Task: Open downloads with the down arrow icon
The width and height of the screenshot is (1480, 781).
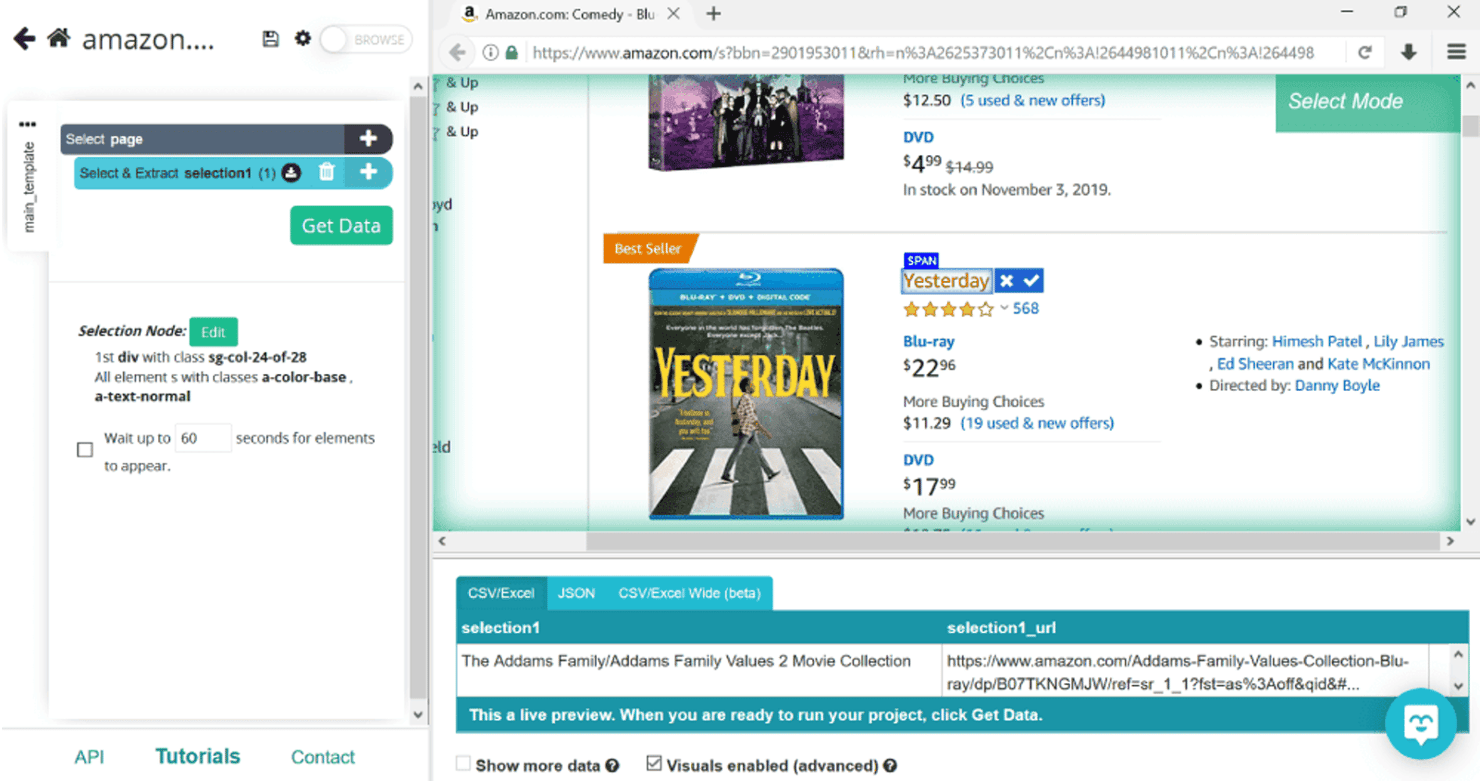Action: (x=1409, y=53)
